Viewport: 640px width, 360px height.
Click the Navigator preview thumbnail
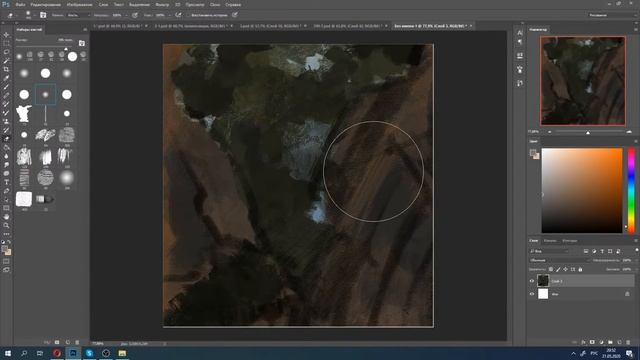[583, 81]
